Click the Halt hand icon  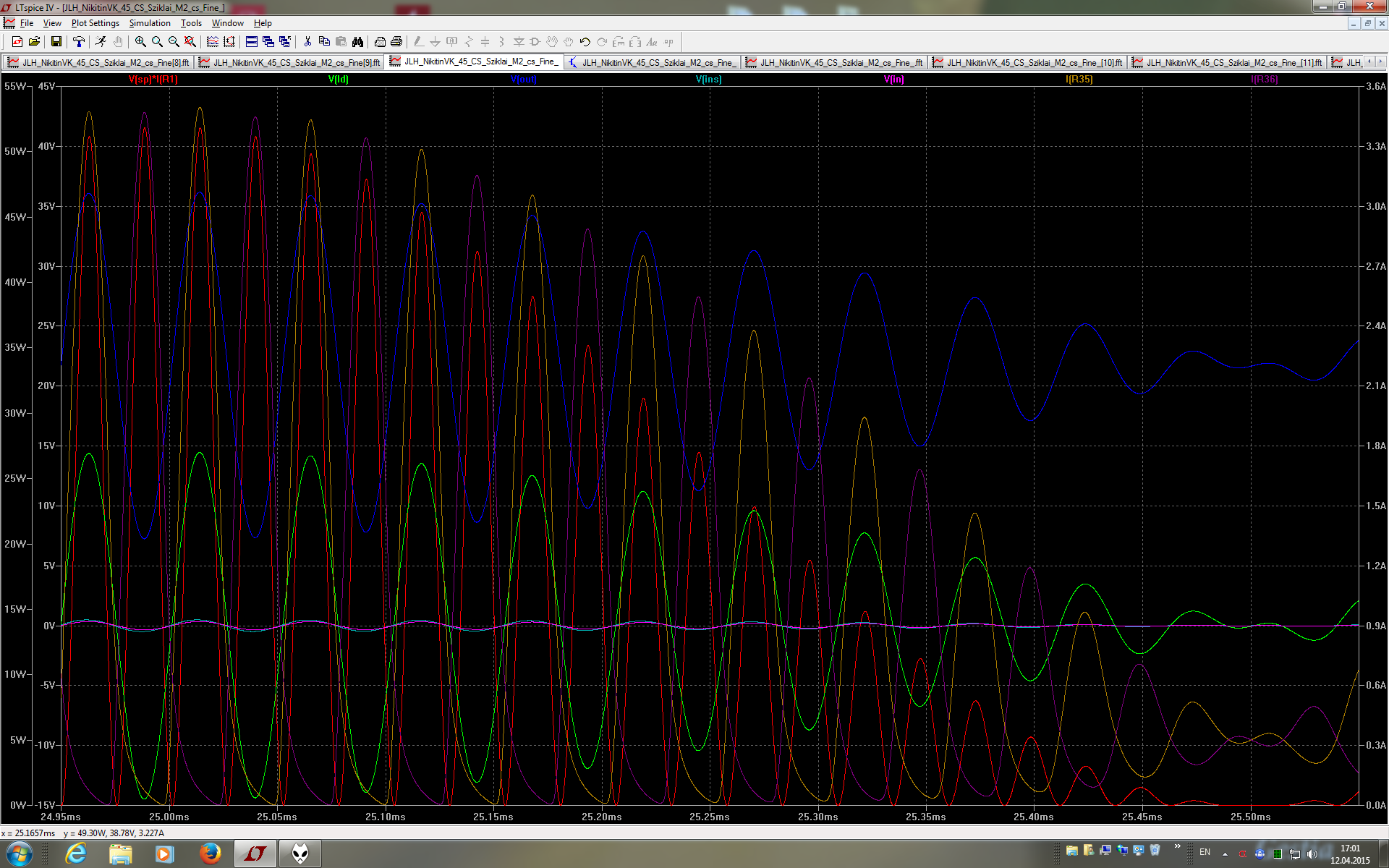tap(118, 42)
